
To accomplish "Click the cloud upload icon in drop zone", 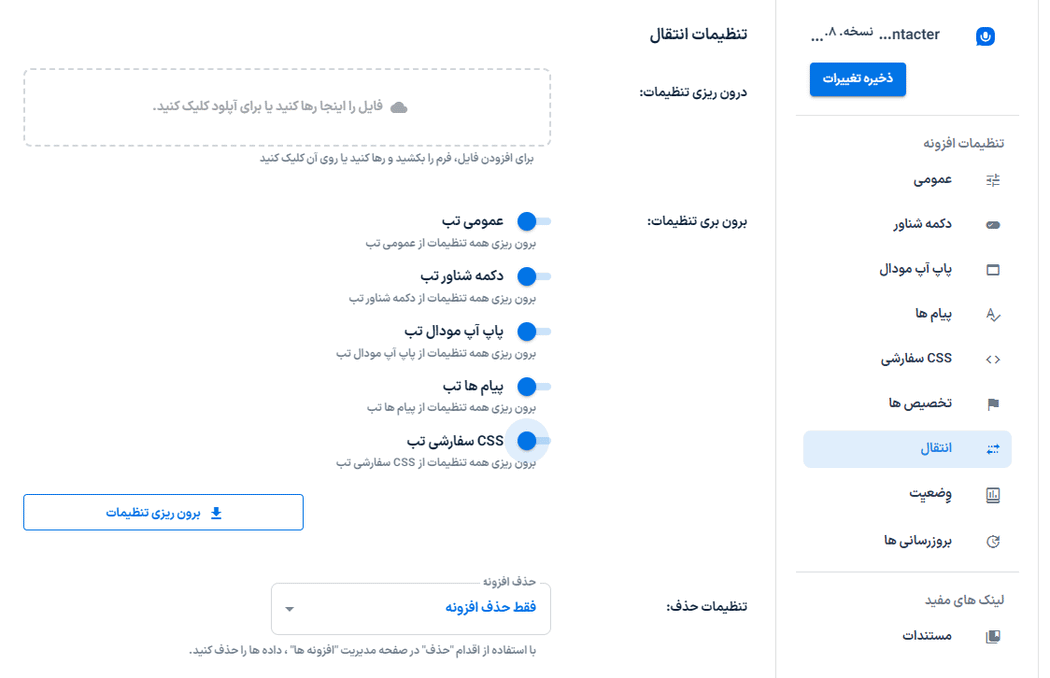I will (x=400, y=105).
